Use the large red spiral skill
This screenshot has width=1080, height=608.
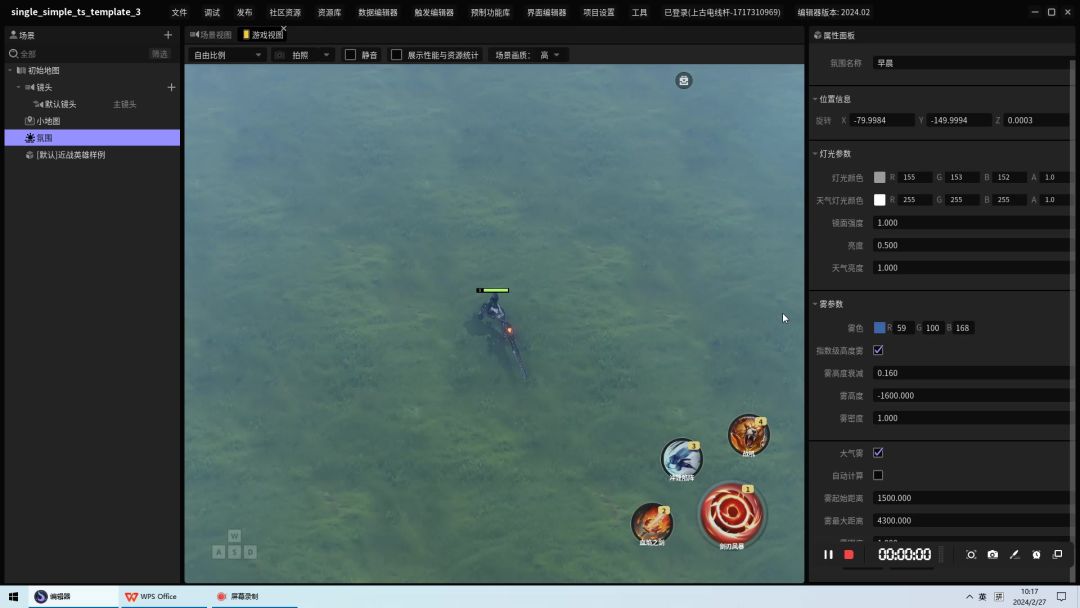point(732,512)
